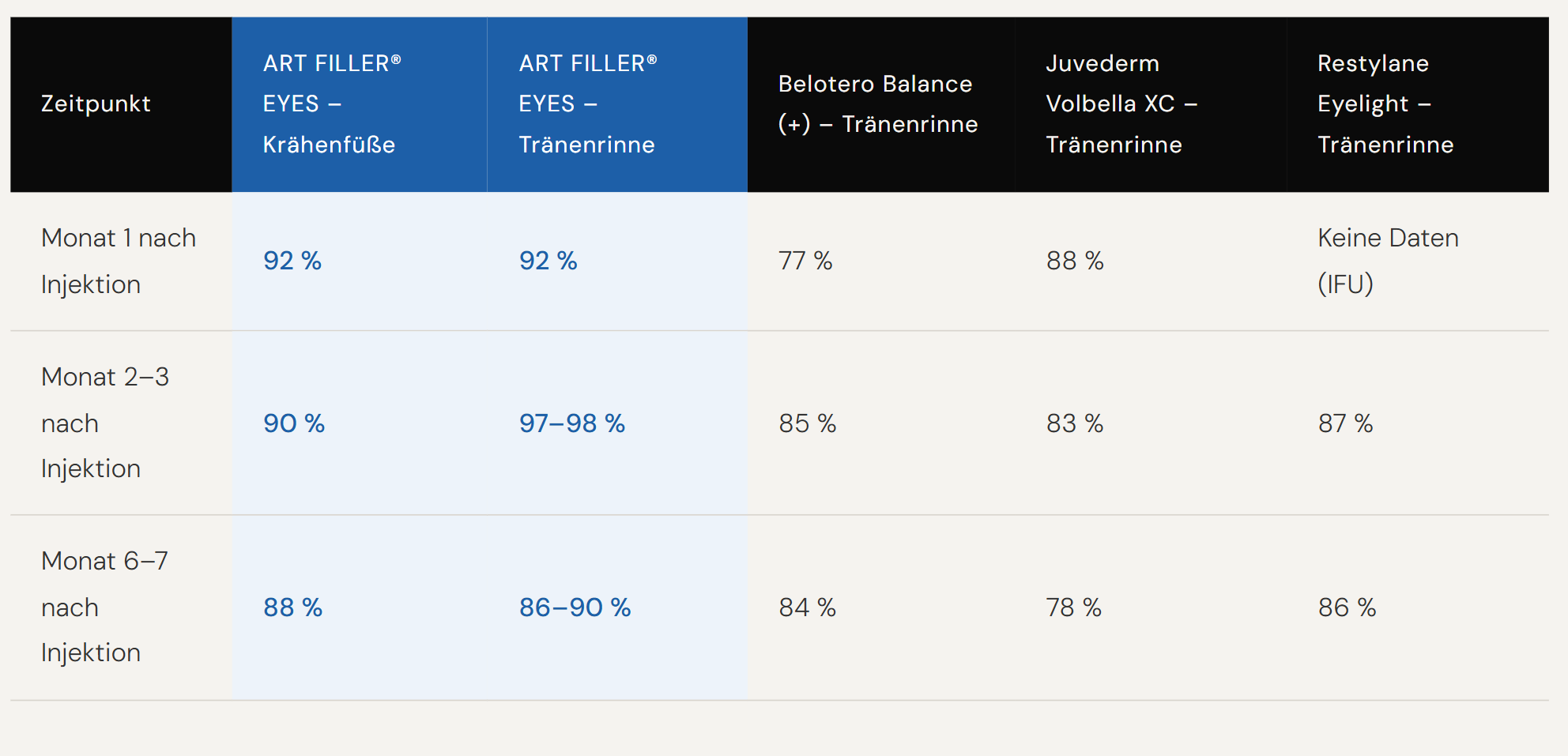The height and width of the screenshot is (756, 1568).
Task: Select the 90 % Krähenfüße value
Action: [x=294, y=423]
